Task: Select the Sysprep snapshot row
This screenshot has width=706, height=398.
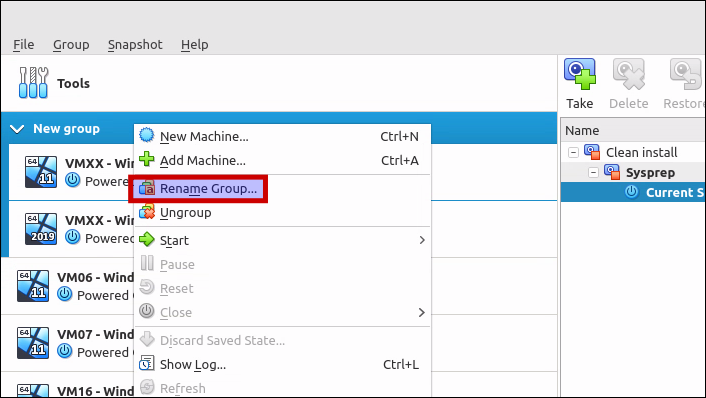Action: pos(634,172)
